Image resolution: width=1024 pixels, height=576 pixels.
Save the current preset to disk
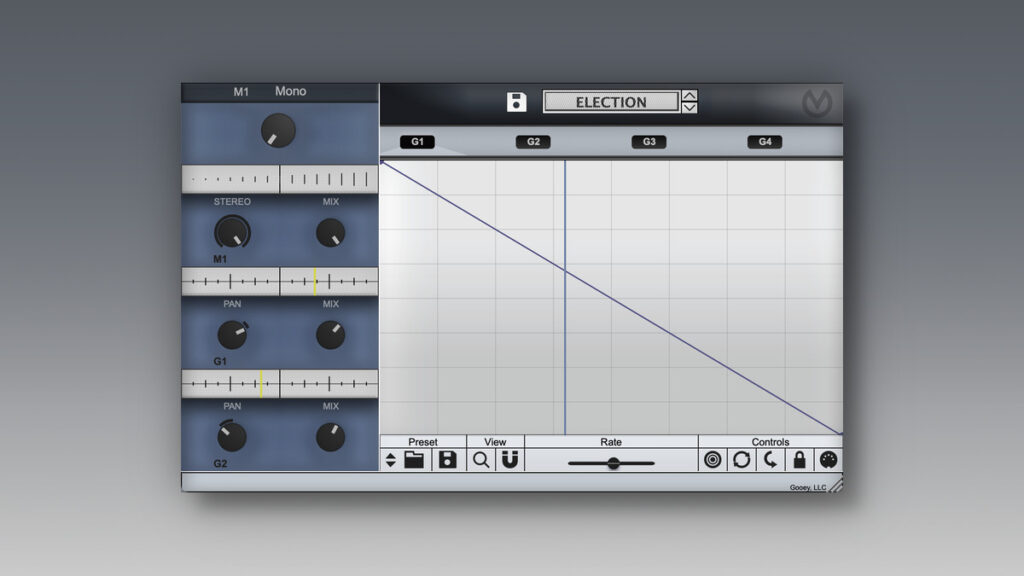click(447, 460)
